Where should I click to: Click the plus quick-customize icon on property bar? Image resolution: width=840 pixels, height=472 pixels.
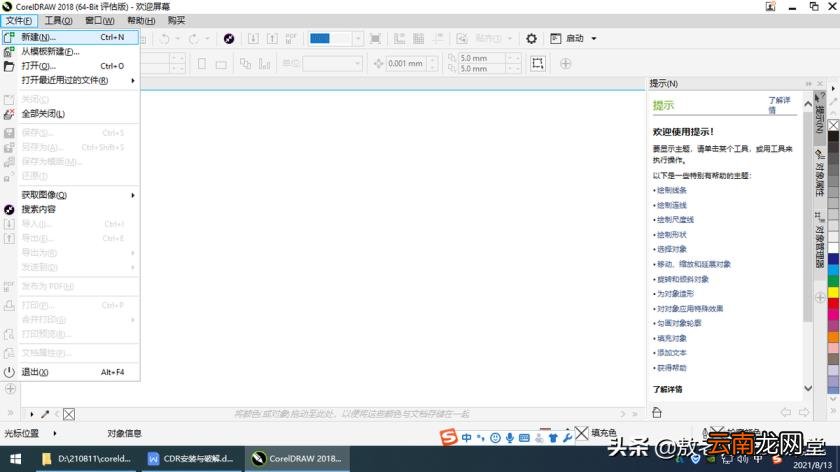tap(565, 64)
